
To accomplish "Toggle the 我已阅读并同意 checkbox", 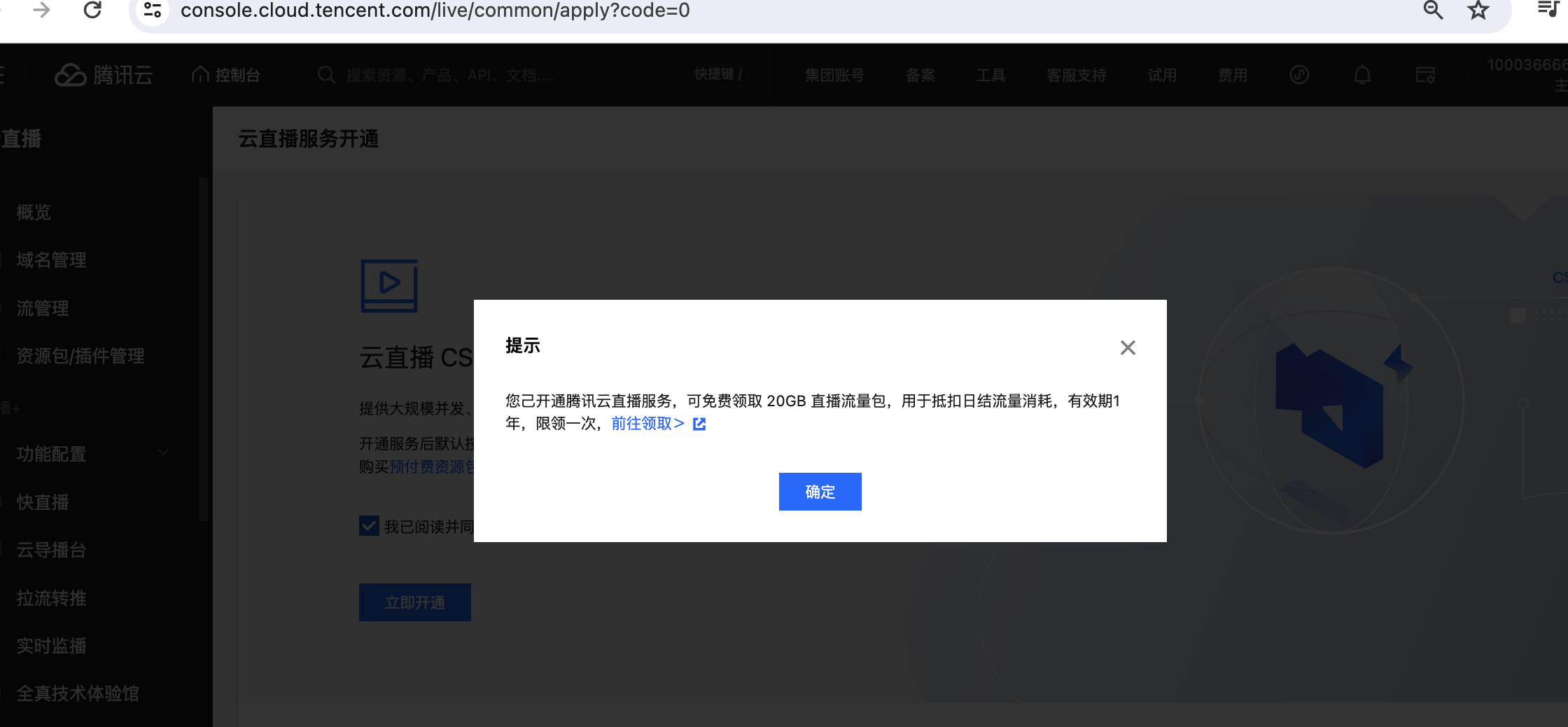I will click(369, 526).
